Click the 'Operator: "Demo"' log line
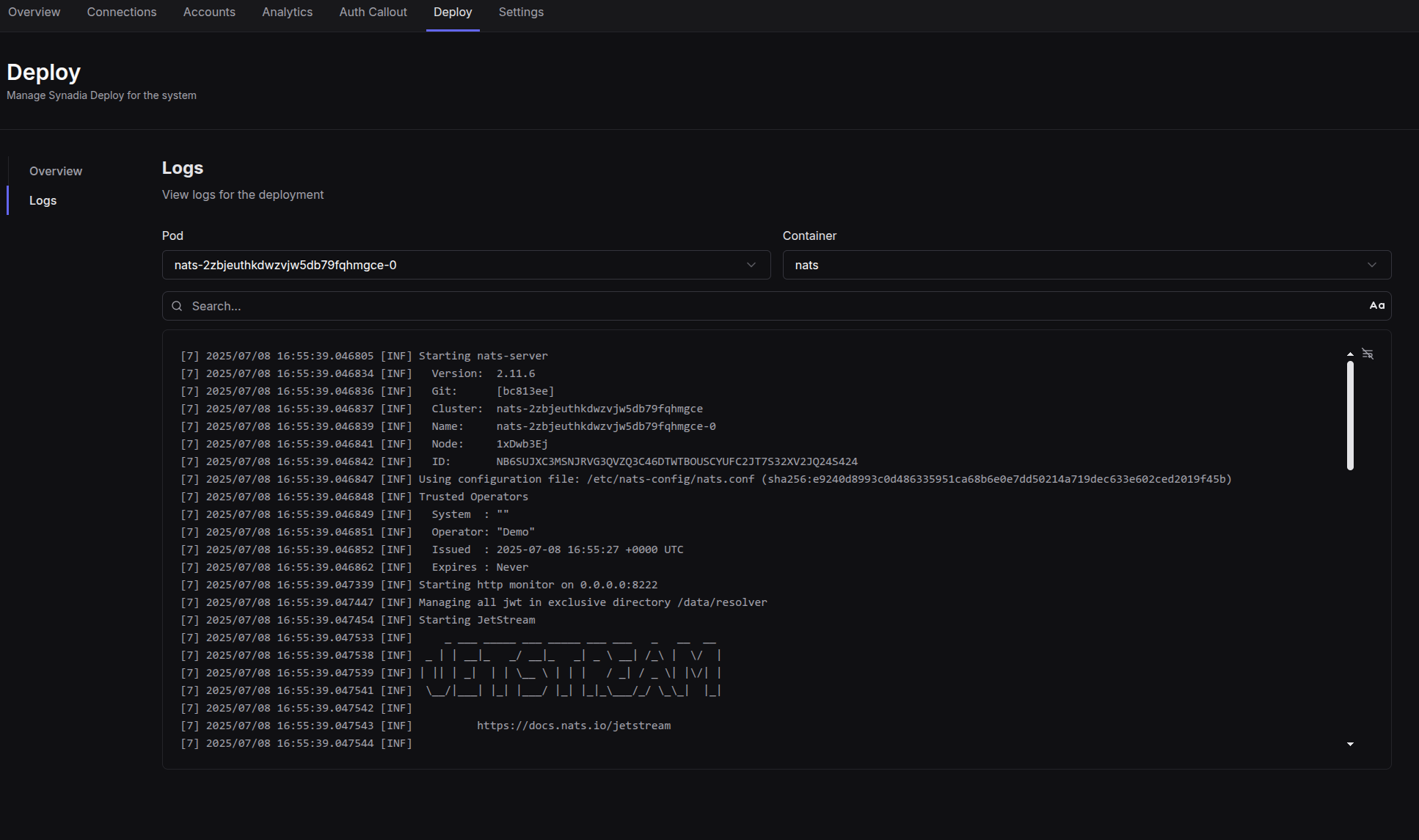Screen dimensions: 1419x840 coord(357,532)
